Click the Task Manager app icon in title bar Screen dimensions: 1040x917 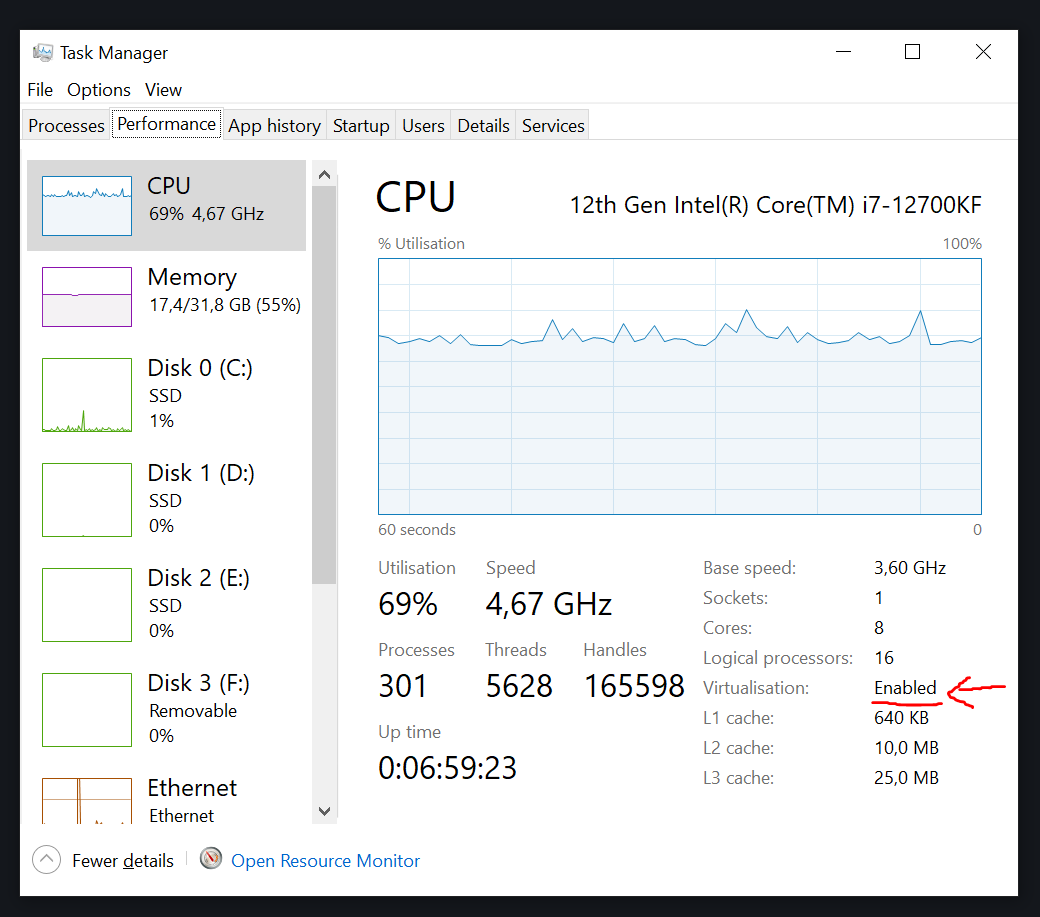(x=43, y=53)
